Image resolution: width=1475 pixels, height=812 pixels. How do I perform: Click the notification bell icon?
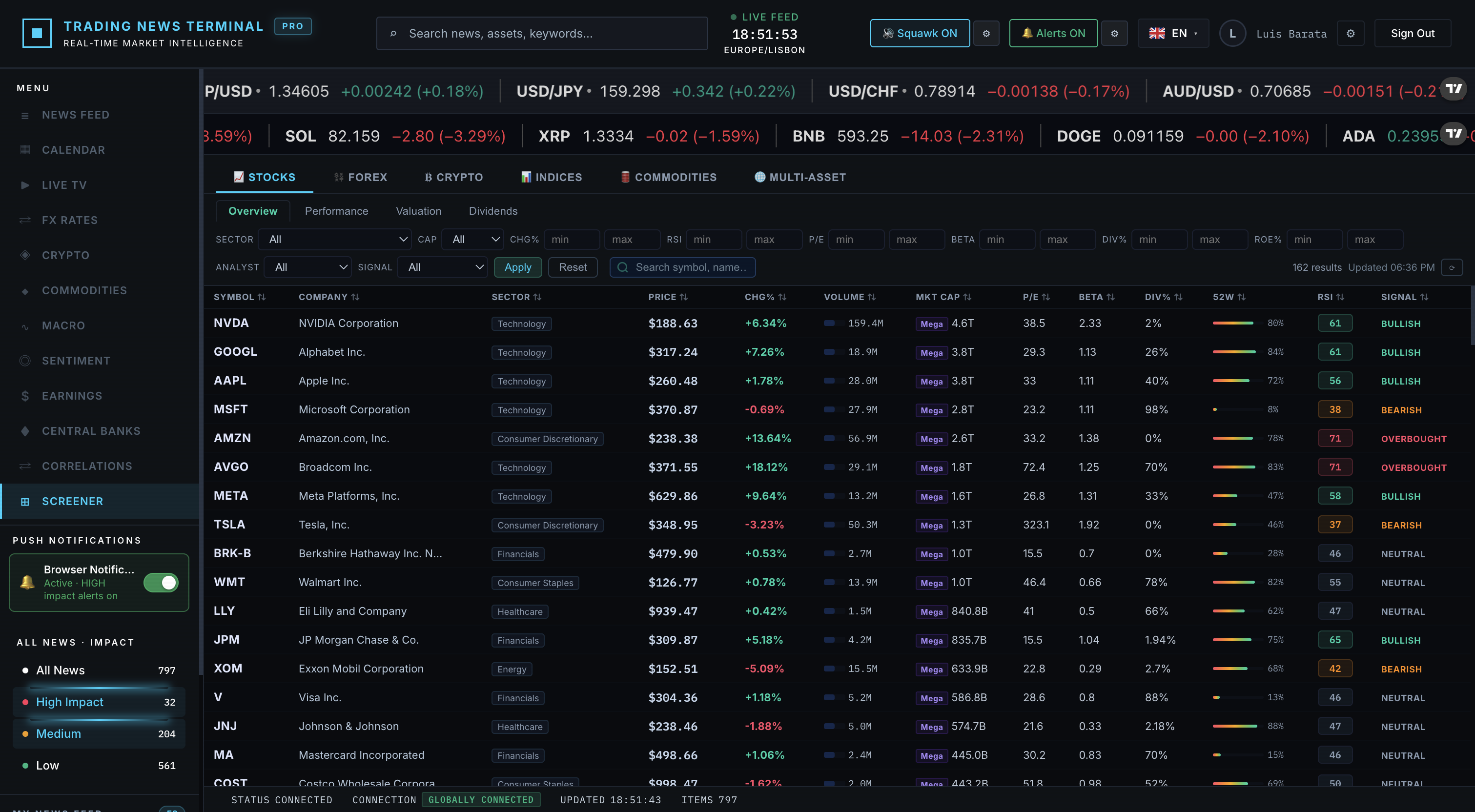click(27, 582)
